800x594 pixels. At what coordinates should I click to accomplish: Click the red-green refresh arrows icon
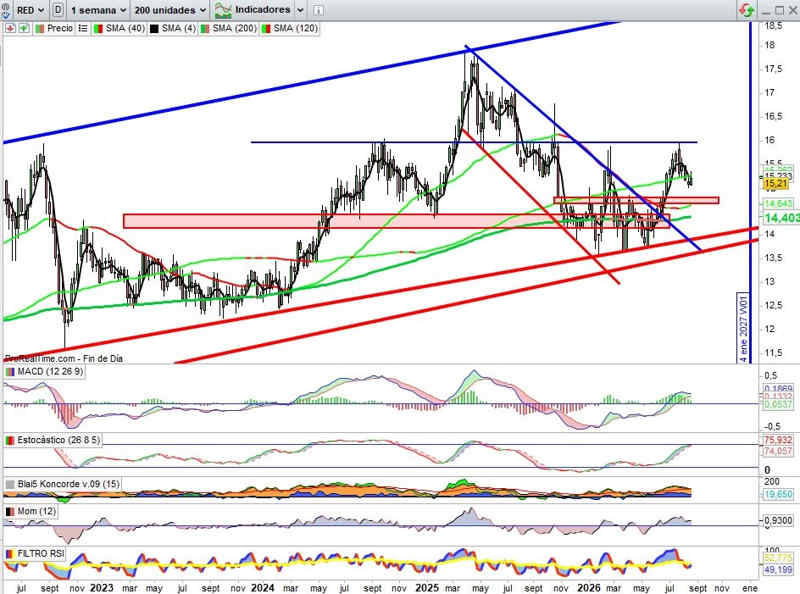point(746,10)
